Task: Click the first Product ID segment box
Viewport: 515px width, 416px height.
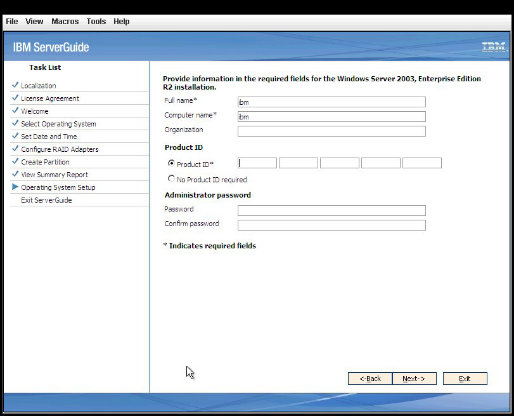Action: pos(257,163)
